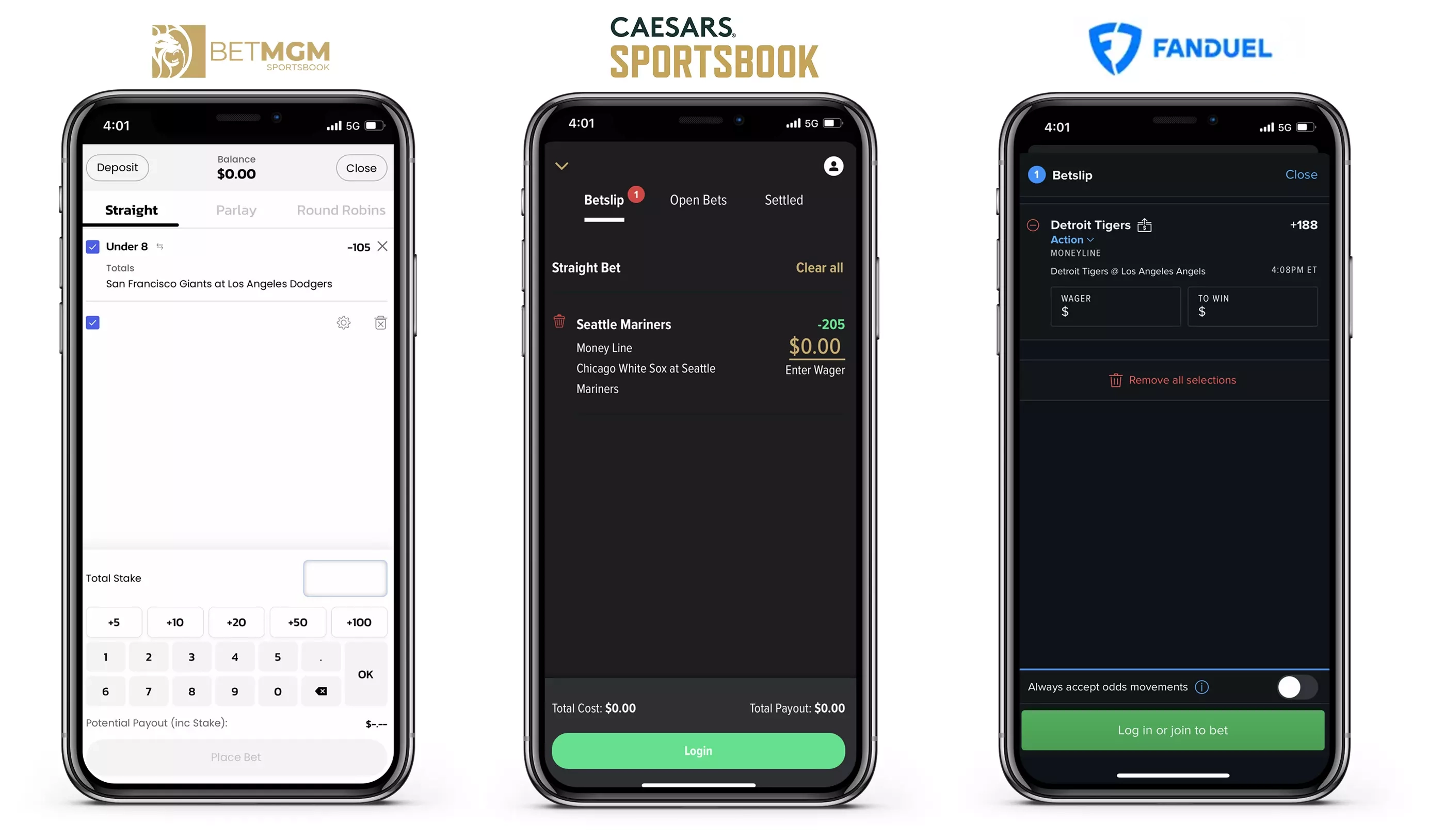Screen dimensions: 1429x840
Task: Select the Caesars Open Bets tab
Action: (697, 199)
